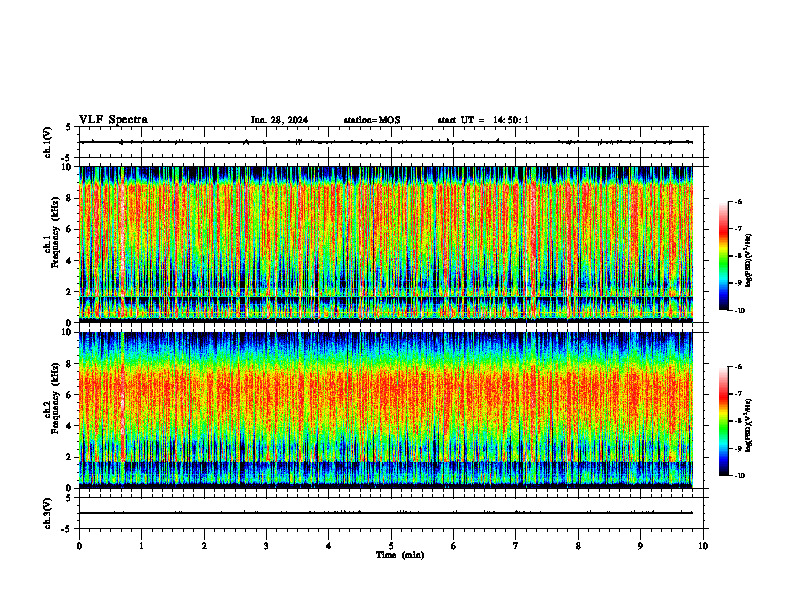792x612 pixels.
Task: Click time axis tick label "5"
Action: (391, 546)
